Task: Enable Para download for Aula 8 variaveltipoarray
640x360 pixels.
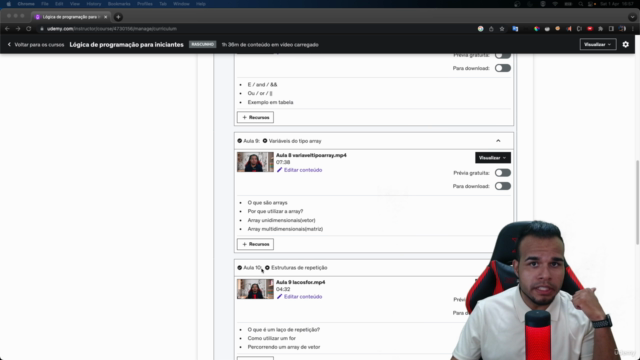Action: coord(502,186)
